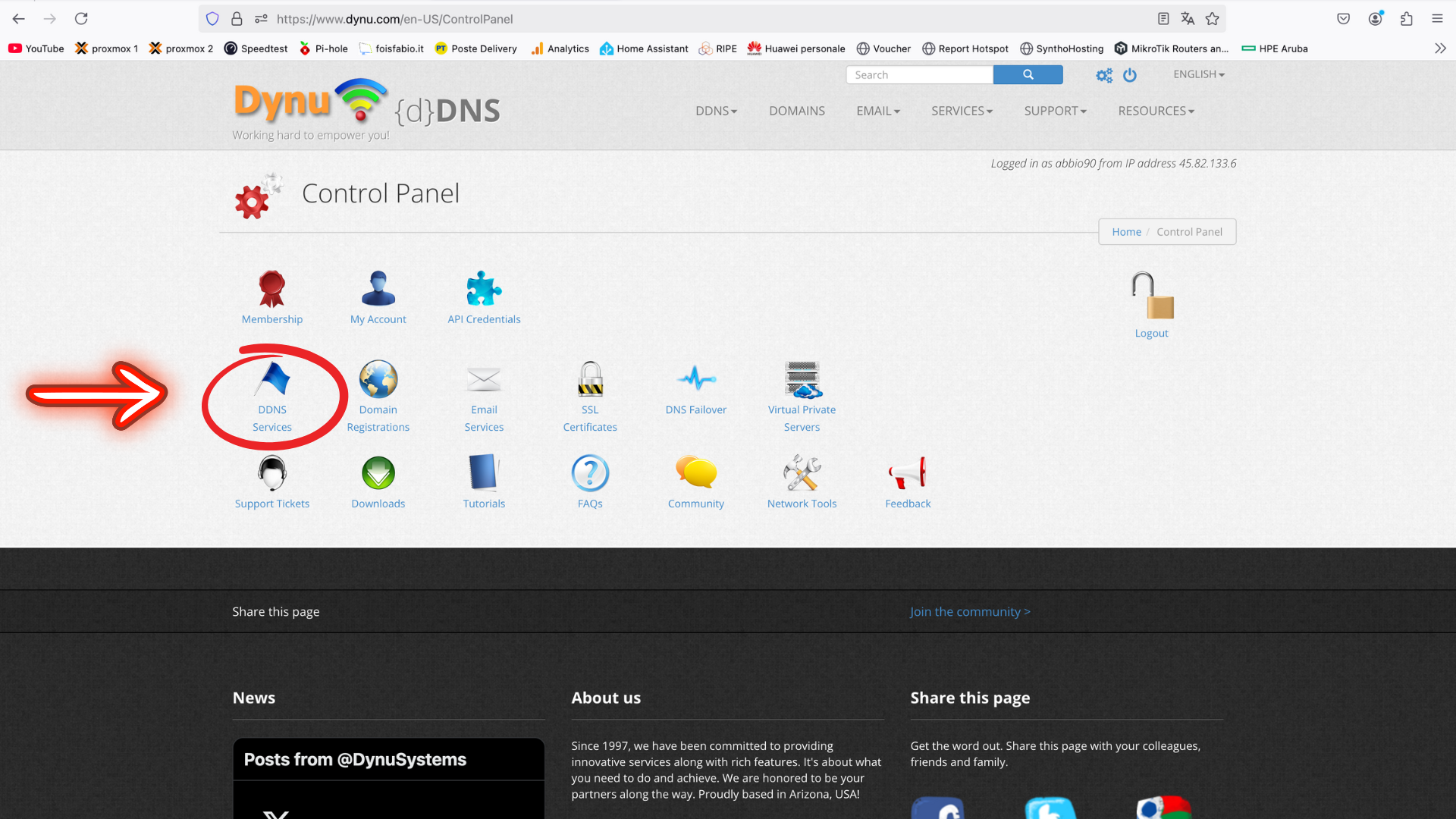The height and width of the screenshot is (819, 1456).
Task: Expand the RESOURCES menu
Action: 1156,111
